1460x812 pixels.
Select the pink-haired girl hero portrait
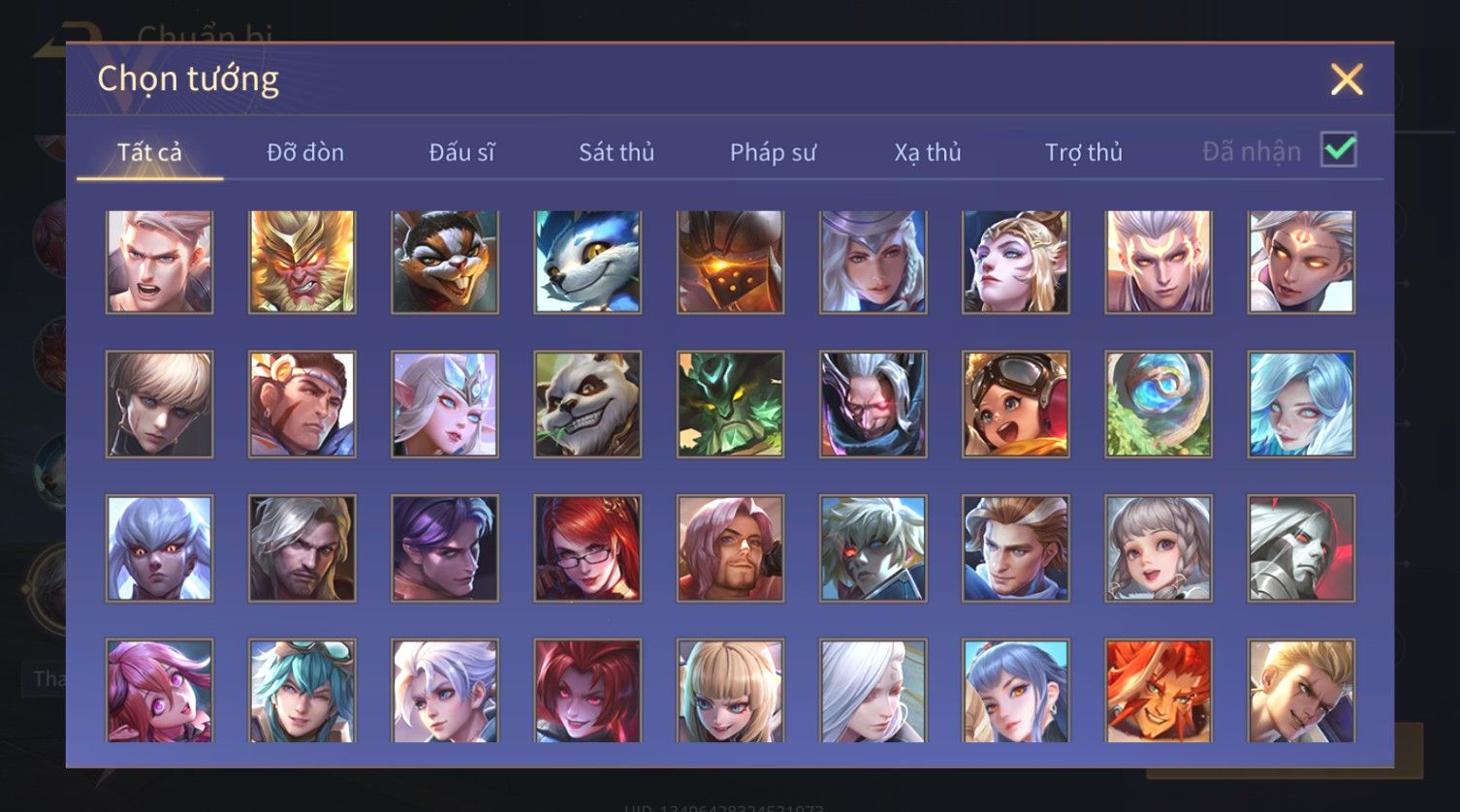click(160, 691)
